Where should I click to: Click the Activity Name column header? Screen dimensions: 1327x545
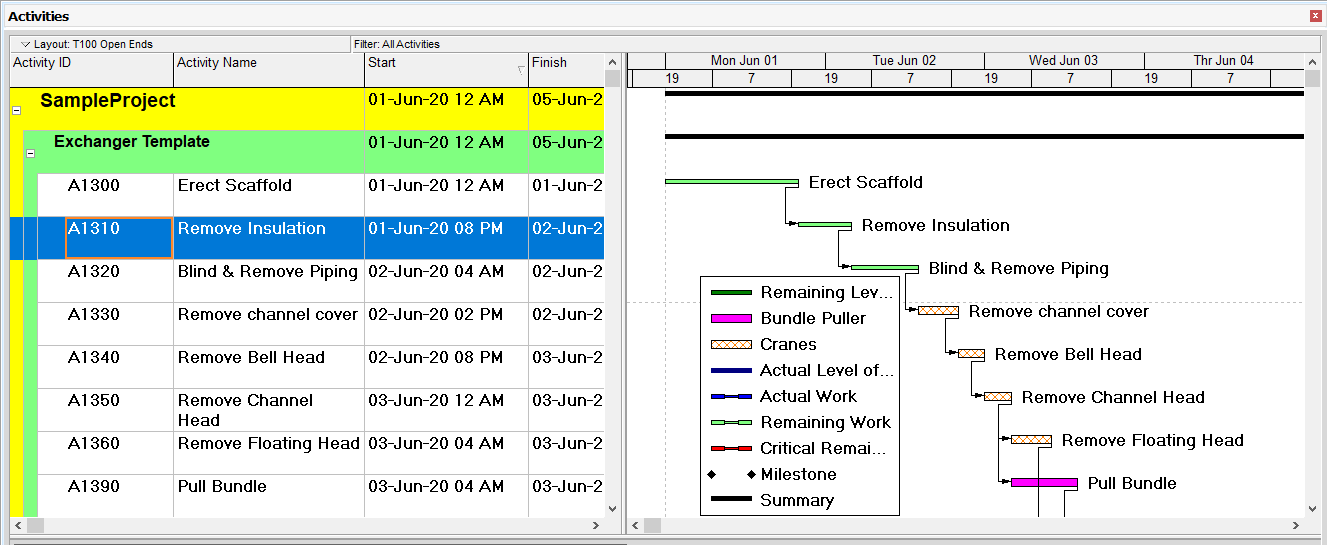(x=269, y=63)
